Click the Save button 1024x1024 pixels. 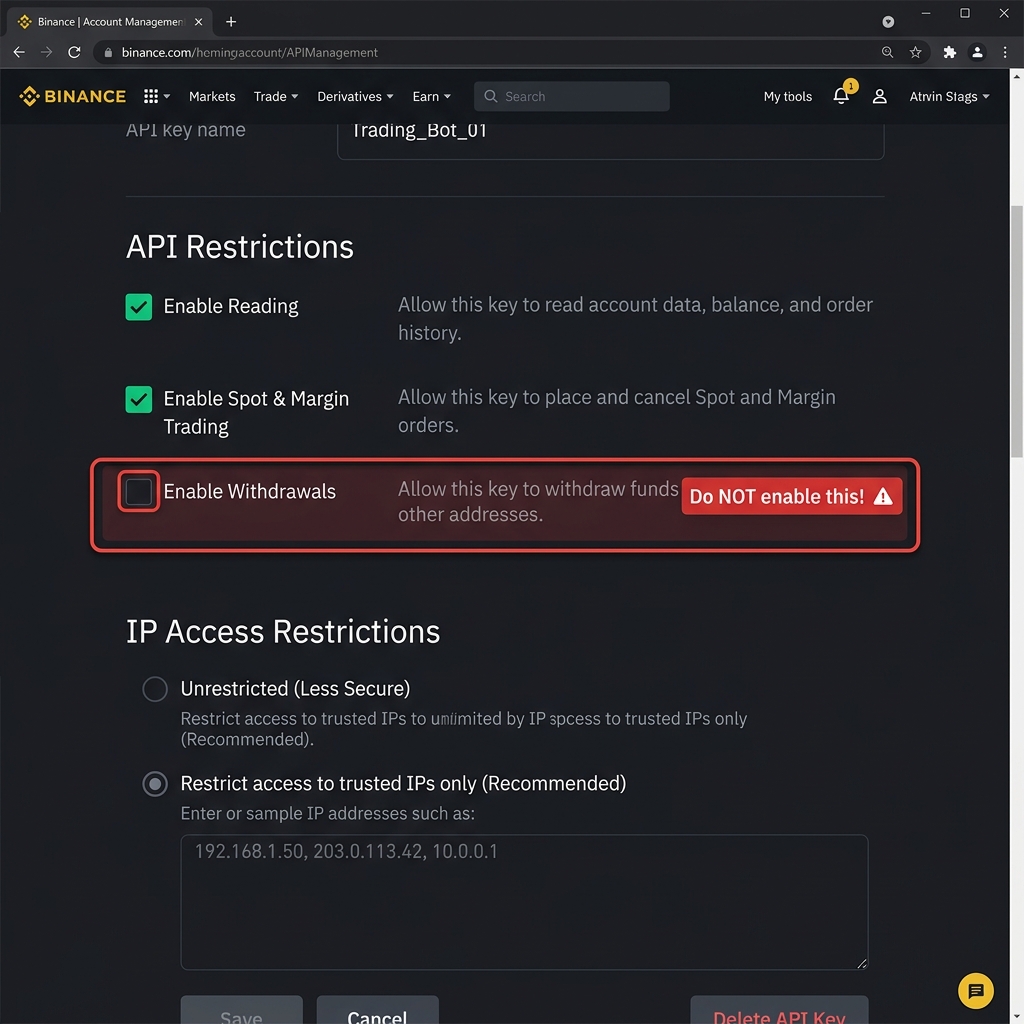242,1010
